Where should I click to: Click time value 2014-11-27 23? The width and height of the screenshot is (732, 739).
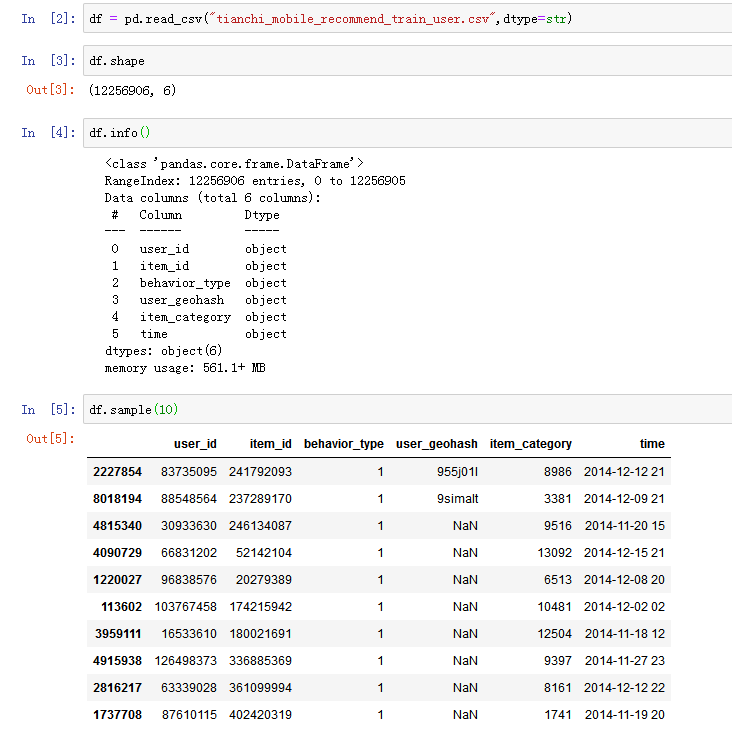coord(625,661)
